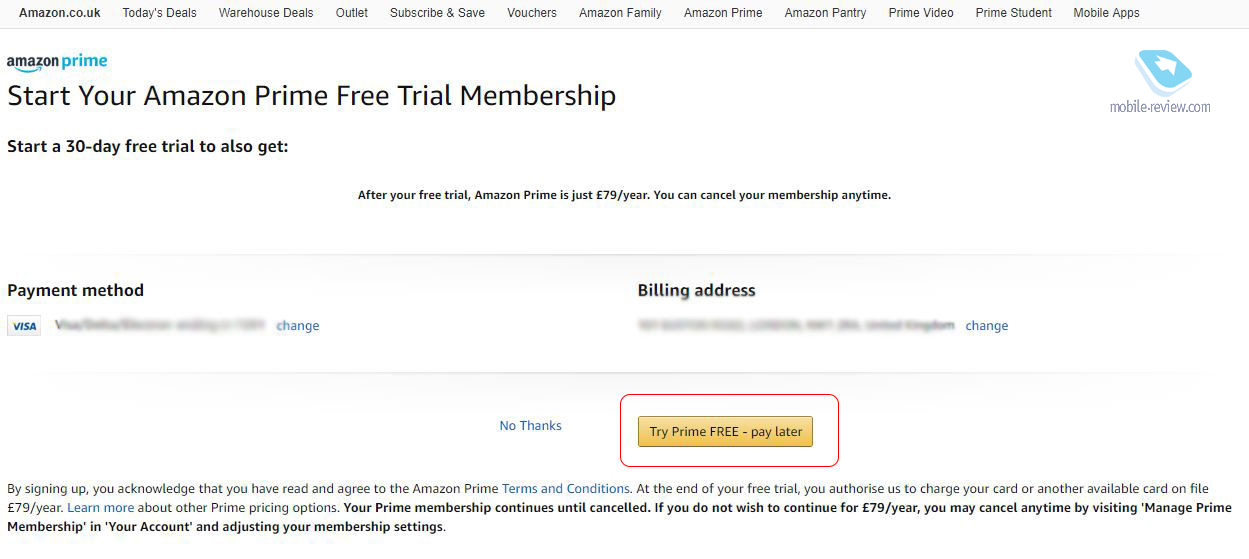Image resolution: width=1249 pixels, height=559 pixels.
Task: Click the Visa card icon
Action: (x=24, y=326)
